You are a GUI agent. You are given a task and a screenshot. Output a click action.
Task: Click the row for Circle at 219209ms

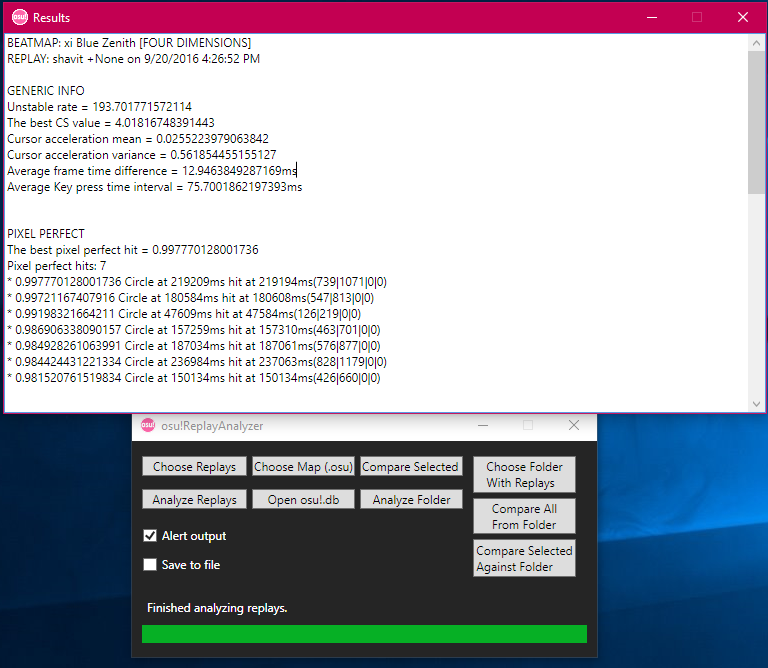pos(197,282)
